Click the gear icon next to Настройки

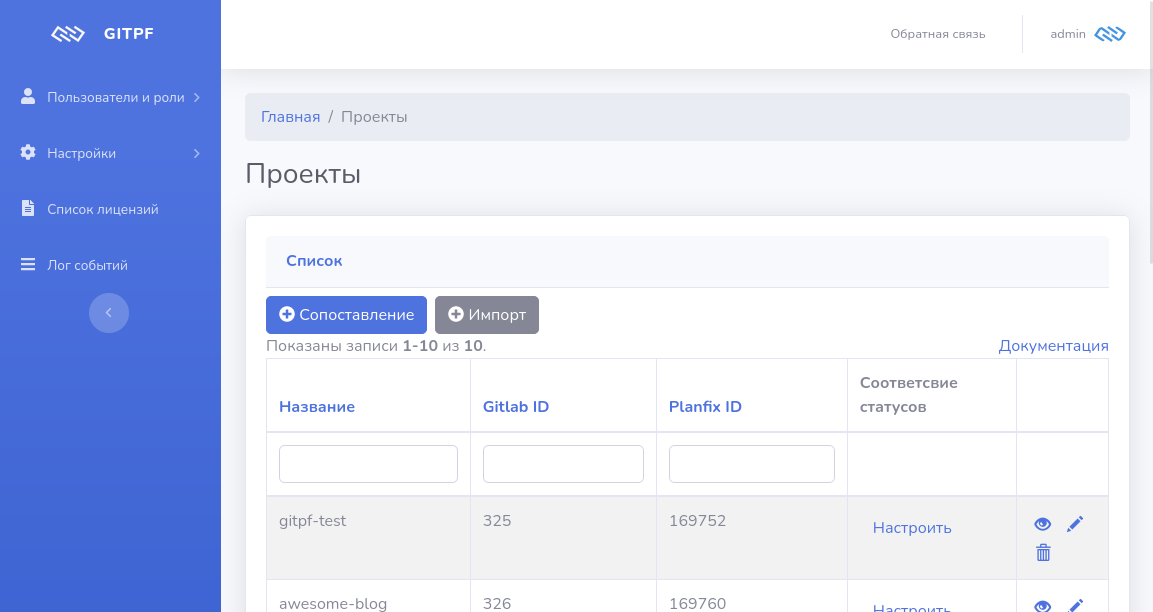[x=28, y=152]
